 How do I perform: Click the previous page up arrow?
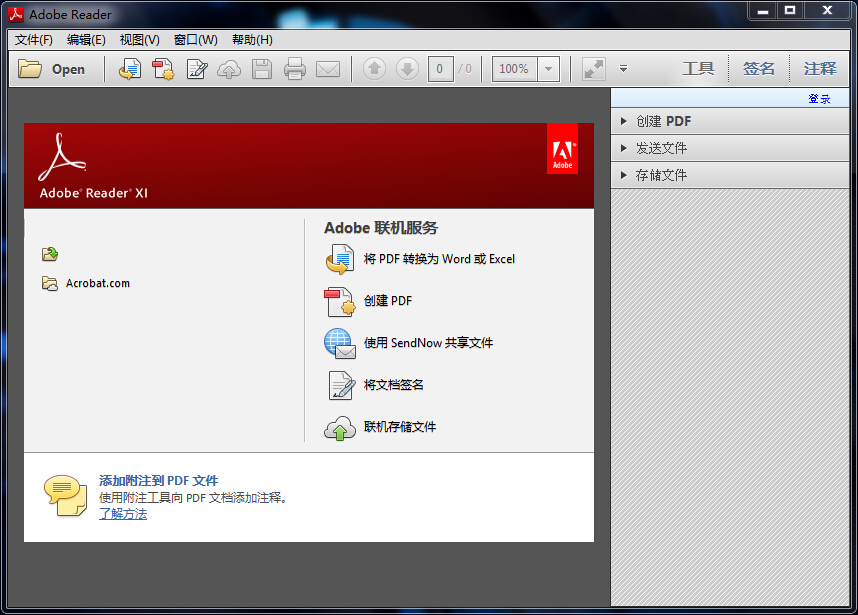point(374,69)
